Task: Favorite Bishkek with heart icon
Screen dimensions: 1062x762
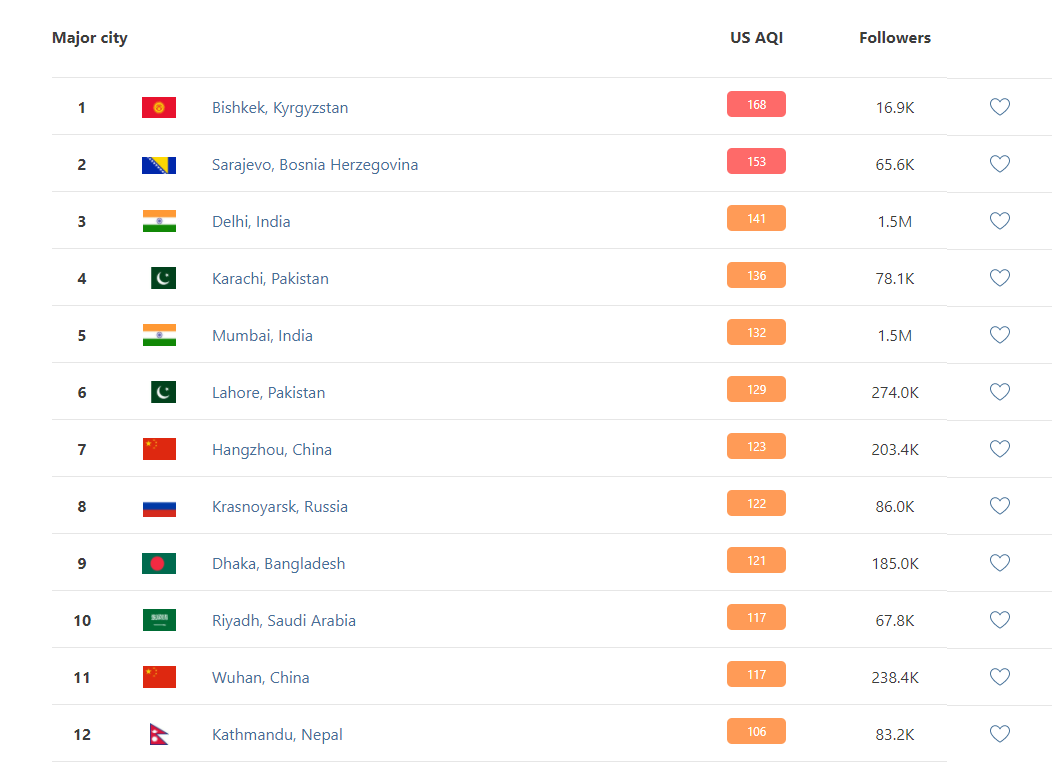Action: coord(999,107)
